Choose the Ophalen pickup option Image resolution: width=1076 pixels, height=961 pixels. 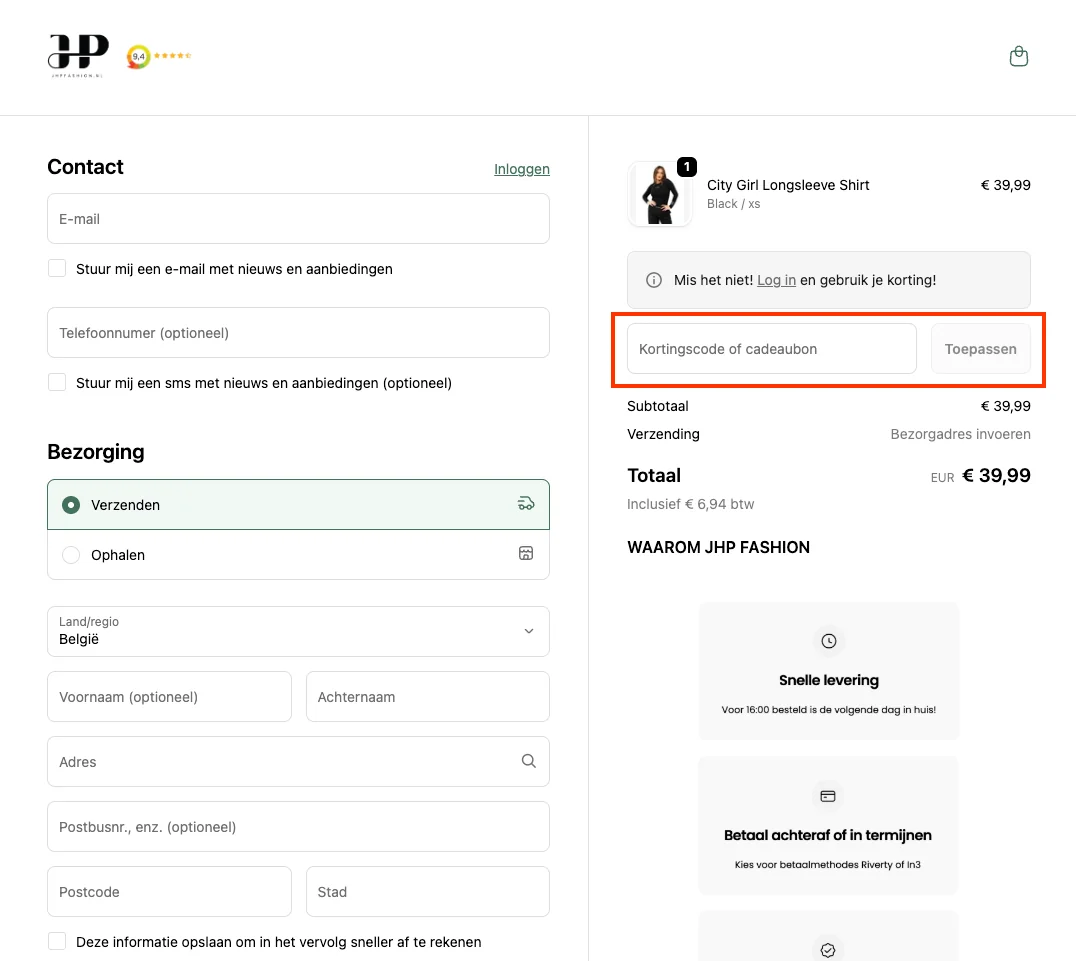point(72,555)
